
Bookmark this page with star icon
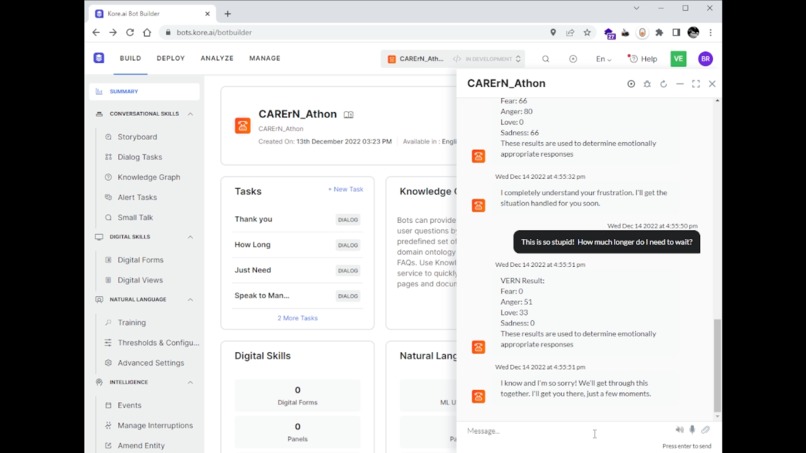(587, 32)
